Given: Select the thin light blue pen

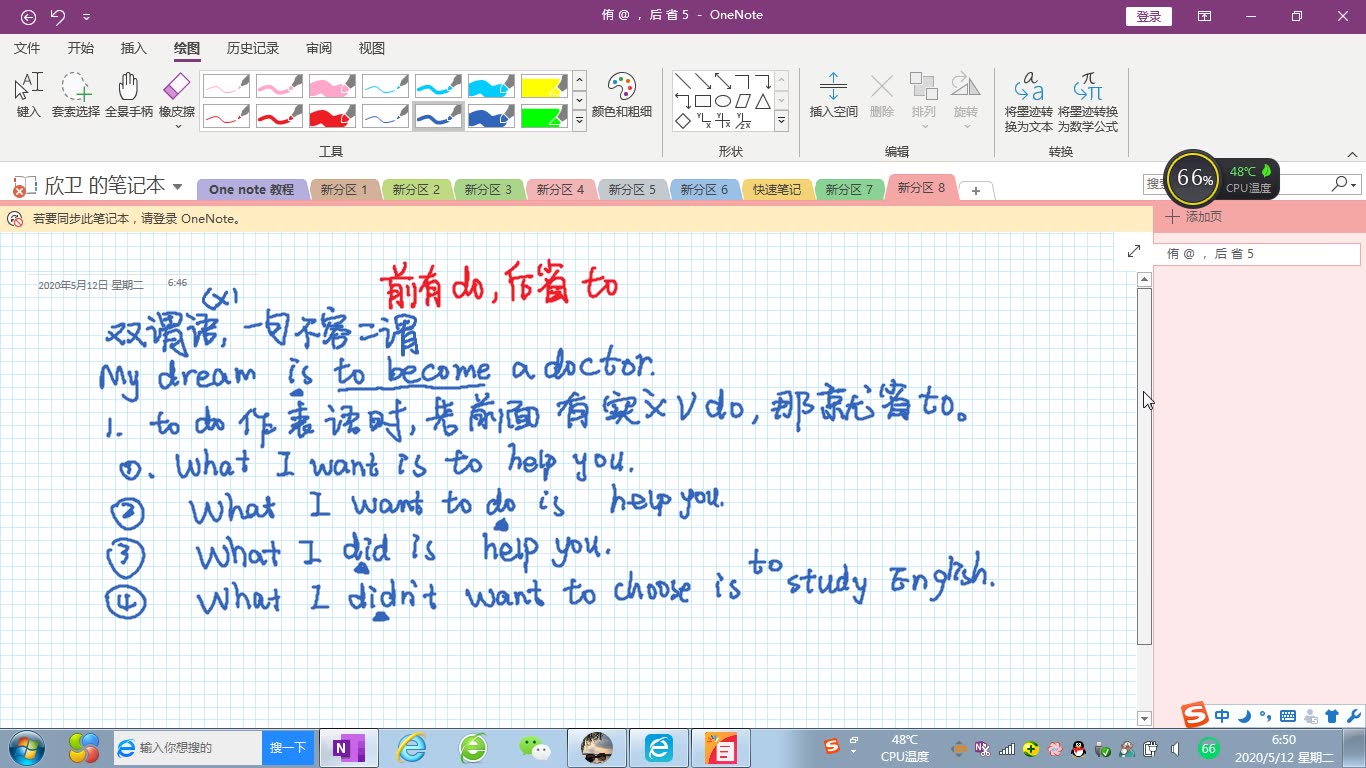Looking at the screenshot, I should (x=385, y=85).
